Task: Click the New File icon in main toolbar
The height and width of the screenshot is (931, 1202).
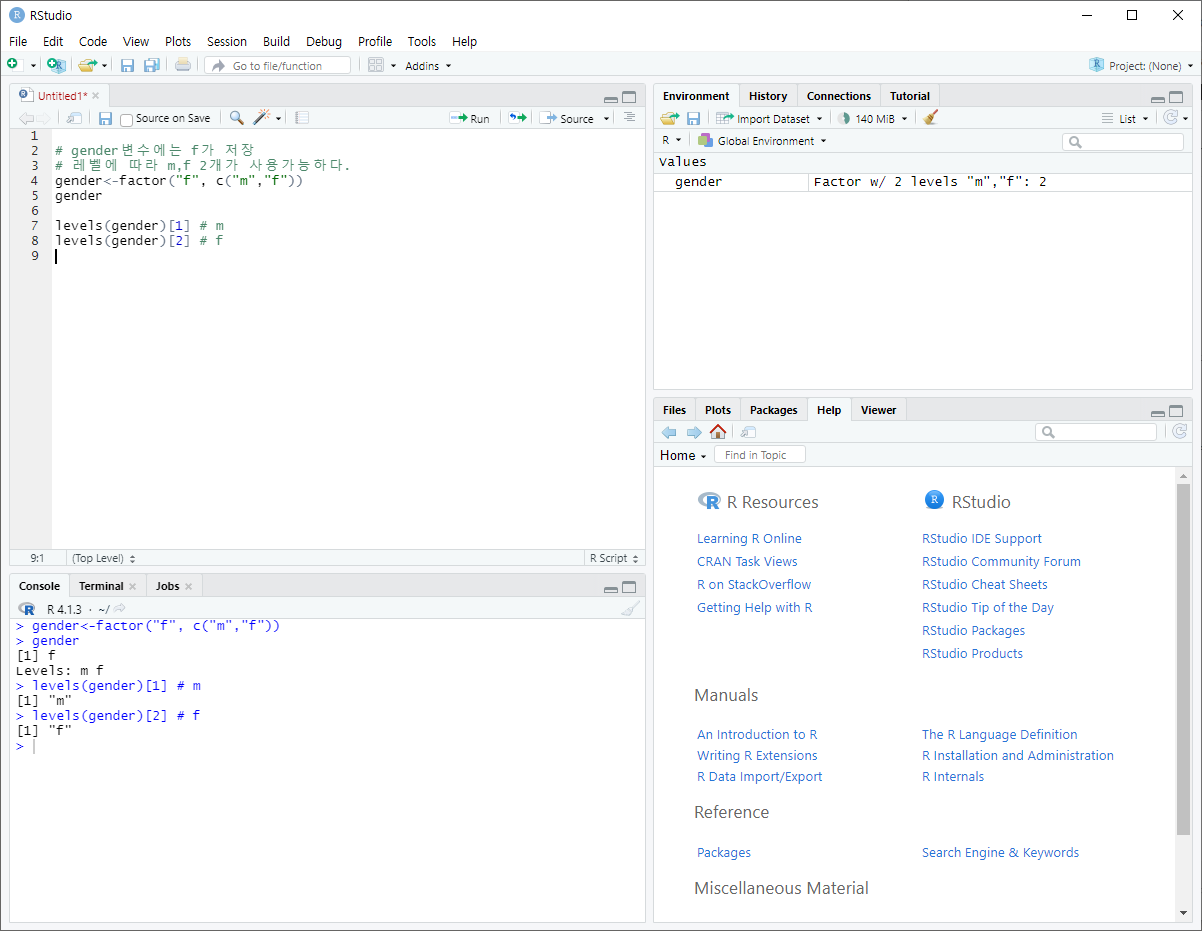Action: point(13,64)
